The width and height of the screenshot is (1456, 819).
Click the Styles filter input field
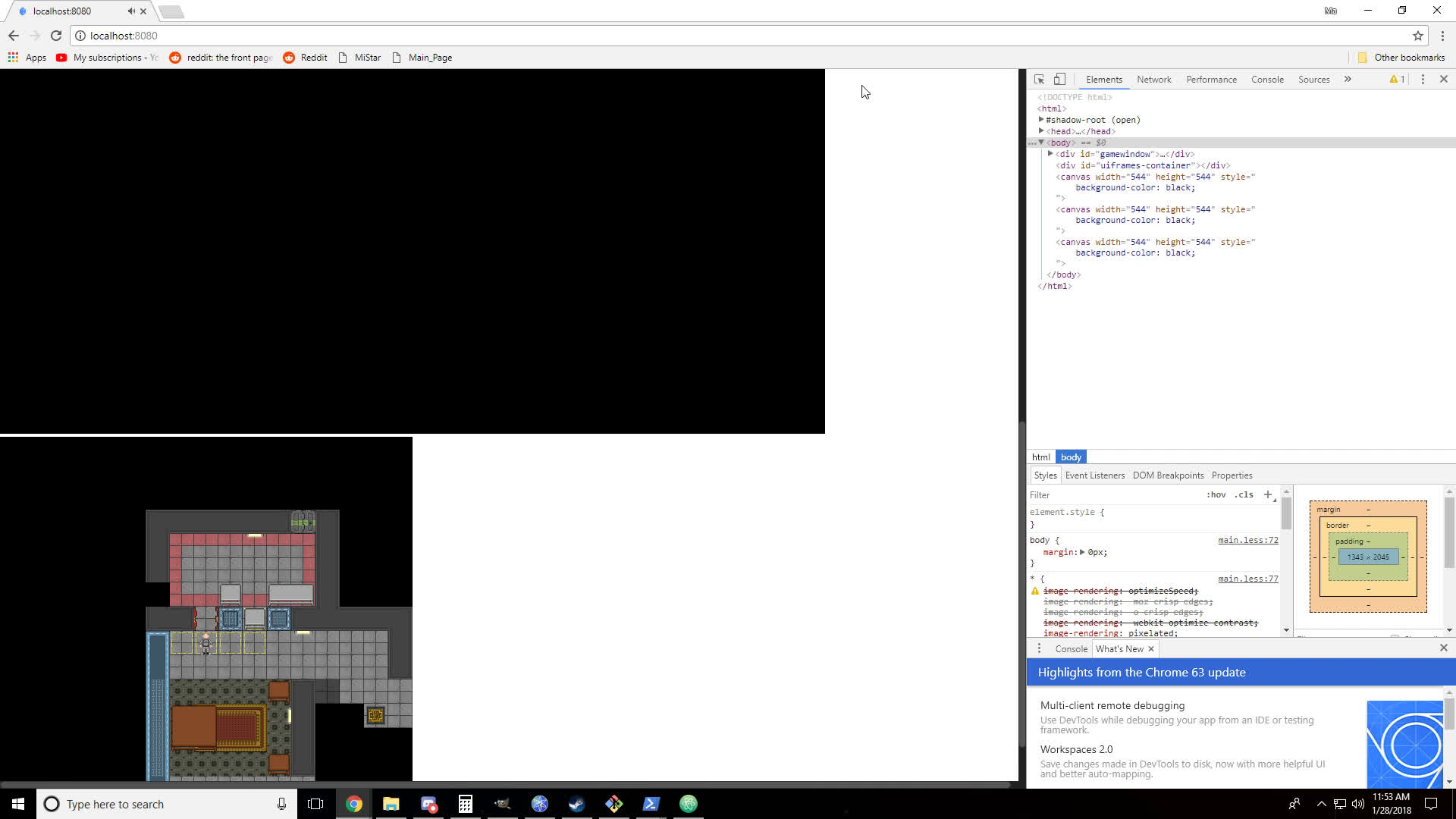coord(1107,494)
